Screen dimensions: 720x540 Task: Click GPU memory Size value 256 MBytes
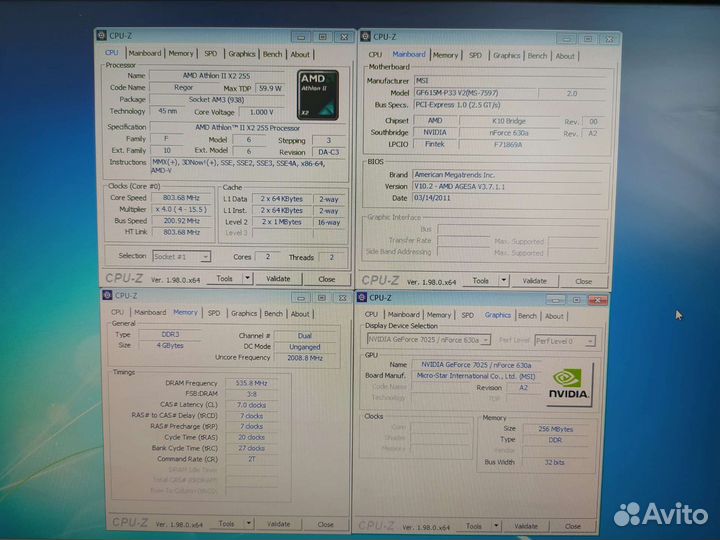click(x=555, y=429)
